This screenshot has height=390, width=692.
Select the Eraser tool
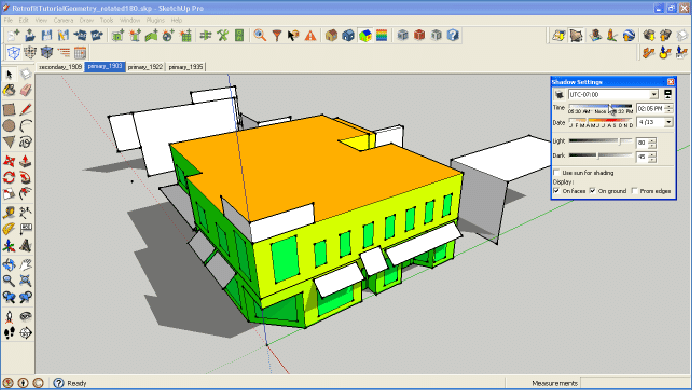[26, 90]
